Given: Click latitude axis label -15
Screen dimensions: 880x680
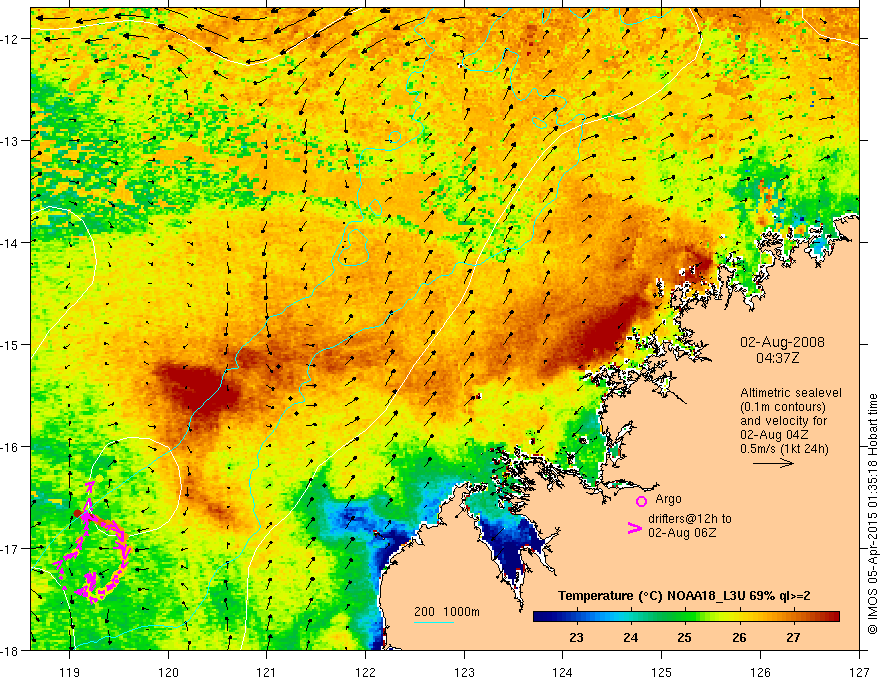Looking at the screenshot, I should [x=11, y=344].
